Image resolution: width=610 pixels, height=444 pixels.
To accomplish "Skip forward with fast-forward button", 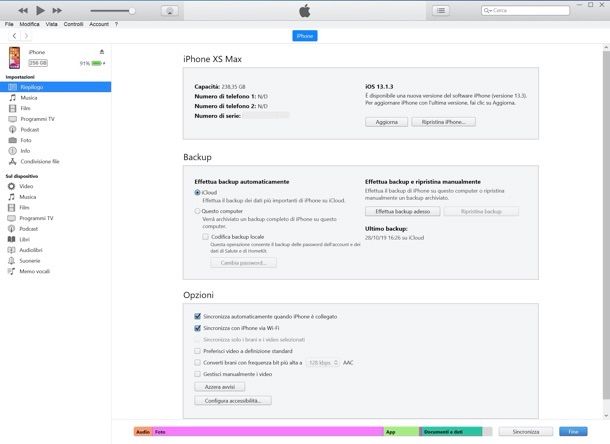I will tap(57, 11).
